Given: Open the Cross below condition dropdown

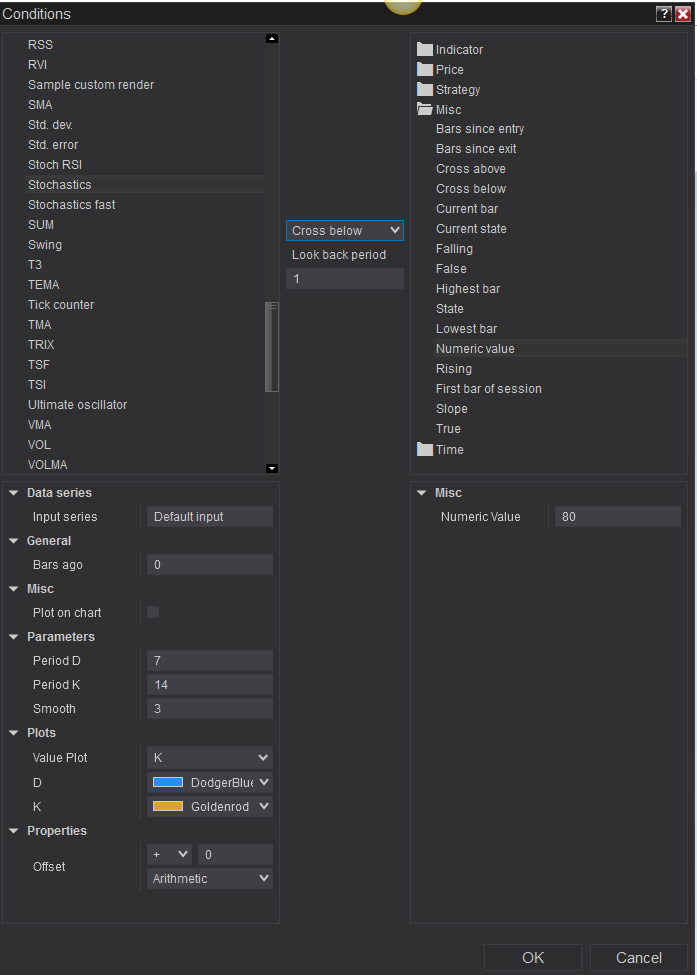Looking at the screenshot, I should [x=345, y=231].
